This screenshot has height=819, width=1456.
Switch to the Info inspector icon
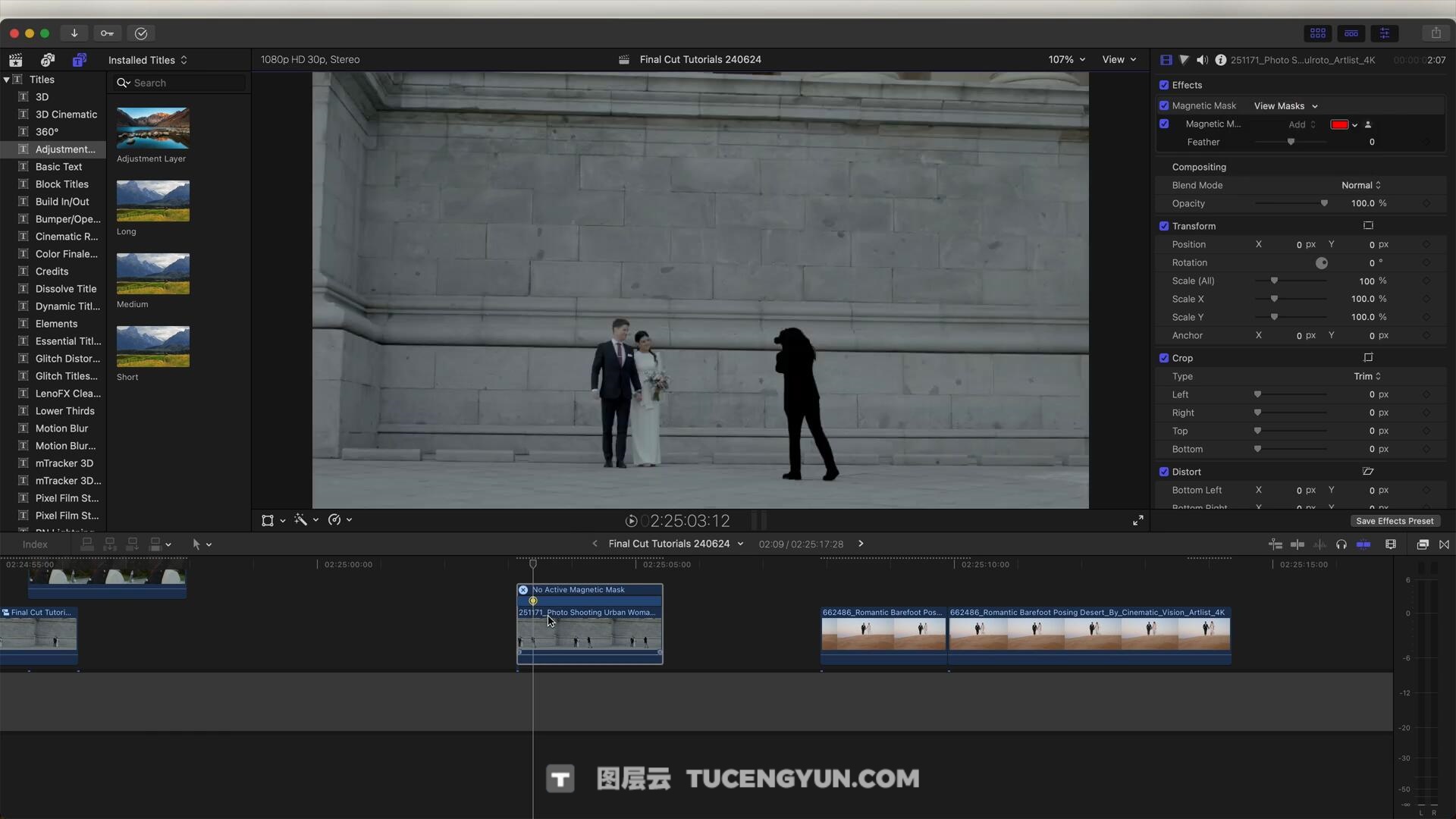point(1220,60)
